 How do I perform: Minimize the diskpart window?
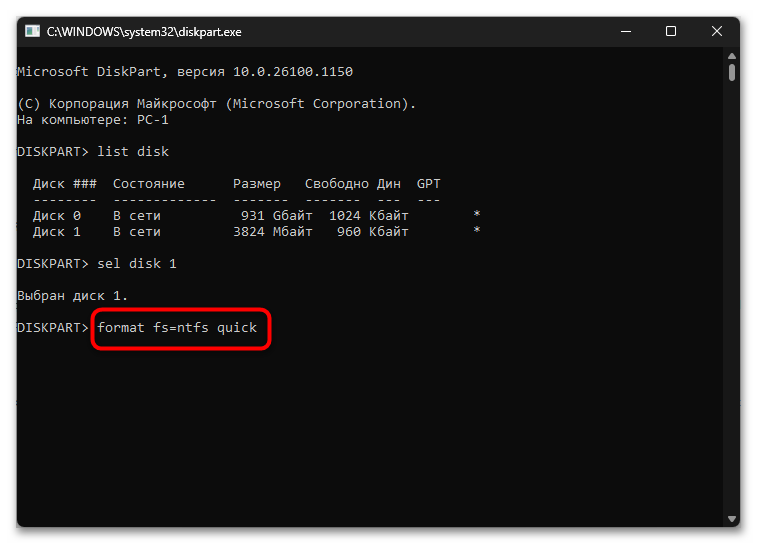(x=626, y=31)
